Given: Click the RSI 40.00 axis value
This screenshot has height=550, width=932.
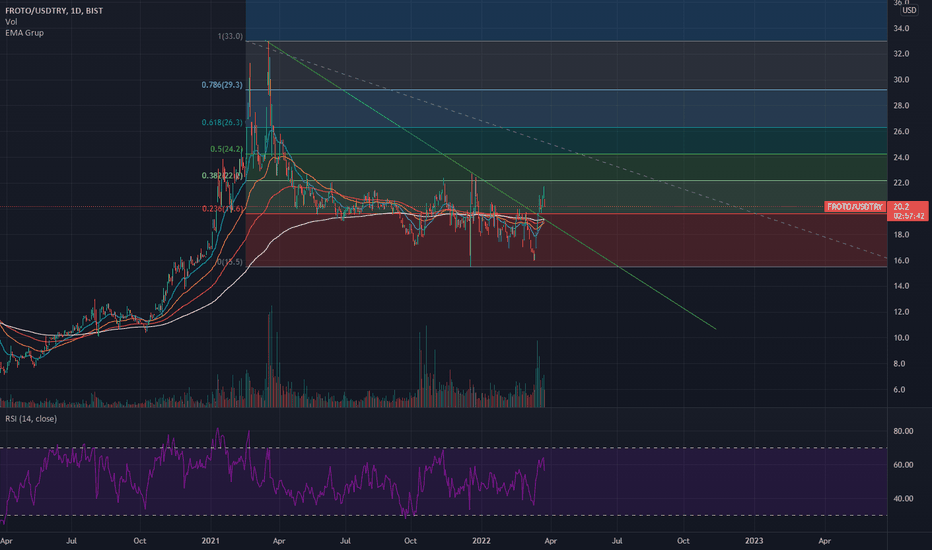Looking at the screenshot, I should [x=903, y=499].
